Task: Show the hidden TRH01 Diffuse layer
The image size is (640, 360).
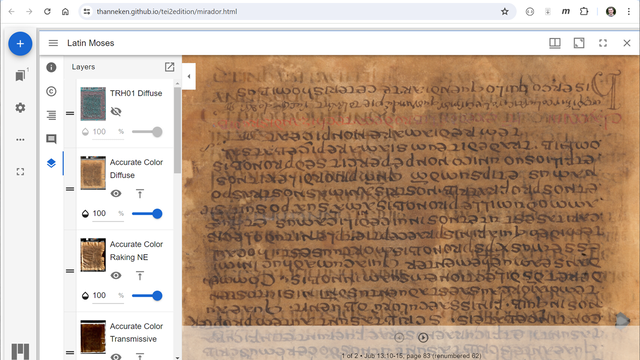Action: [116, 111]
